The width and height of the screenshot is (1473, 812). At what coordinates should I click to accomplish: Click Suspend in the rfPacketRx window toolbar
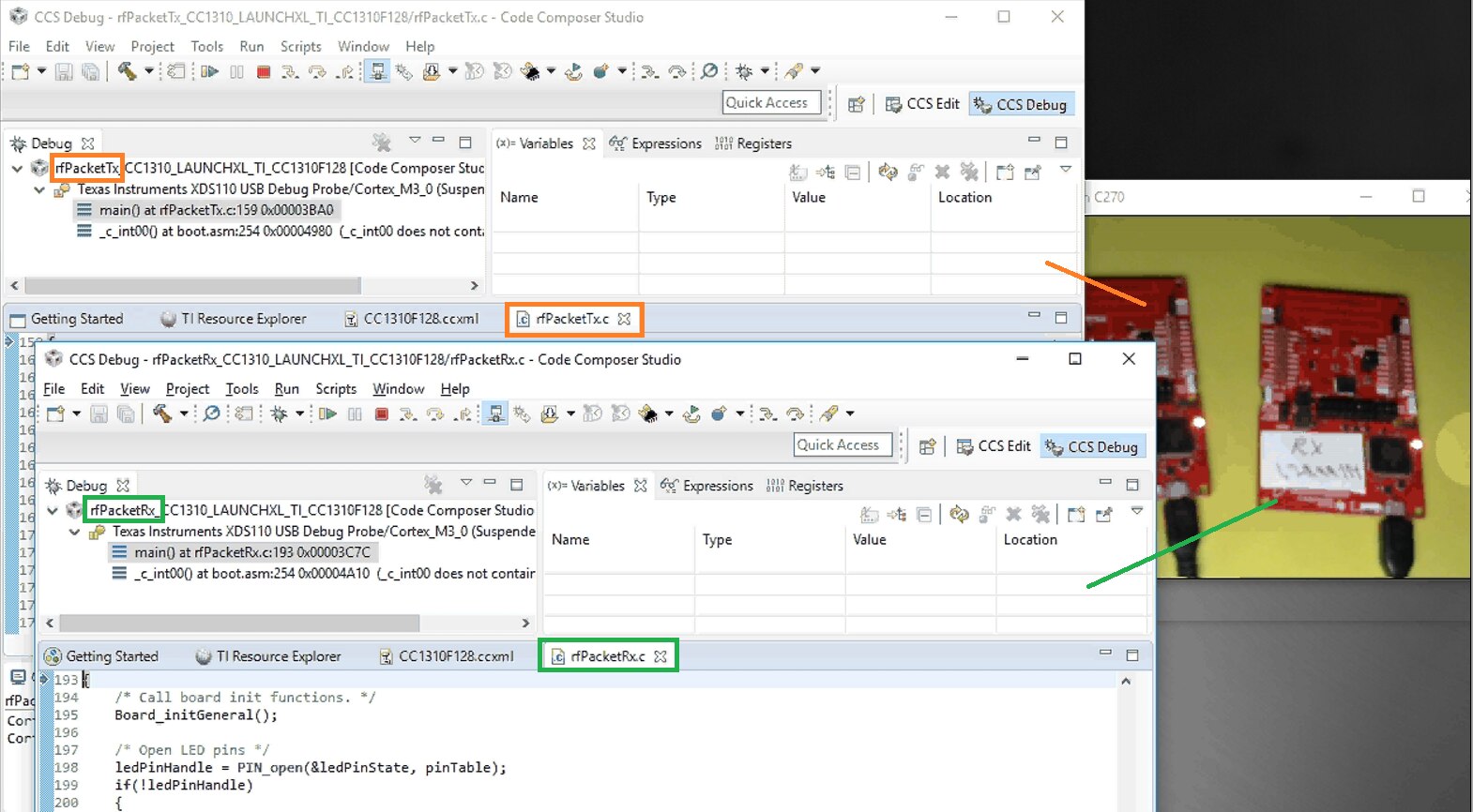[355, 414]
